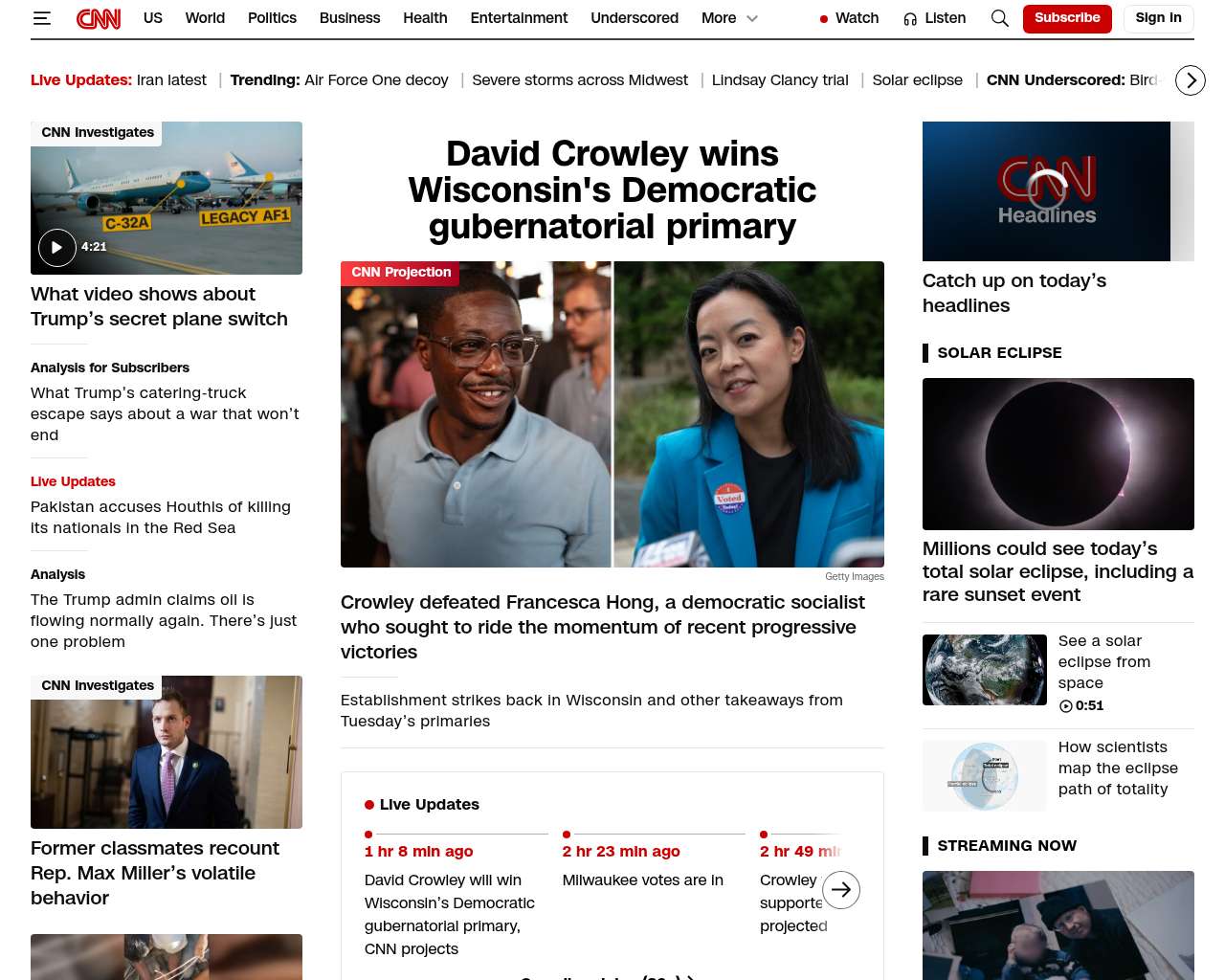Viewport: 1225px width, 980px height.
Task: Click the Watch link text
Action: 857,18
